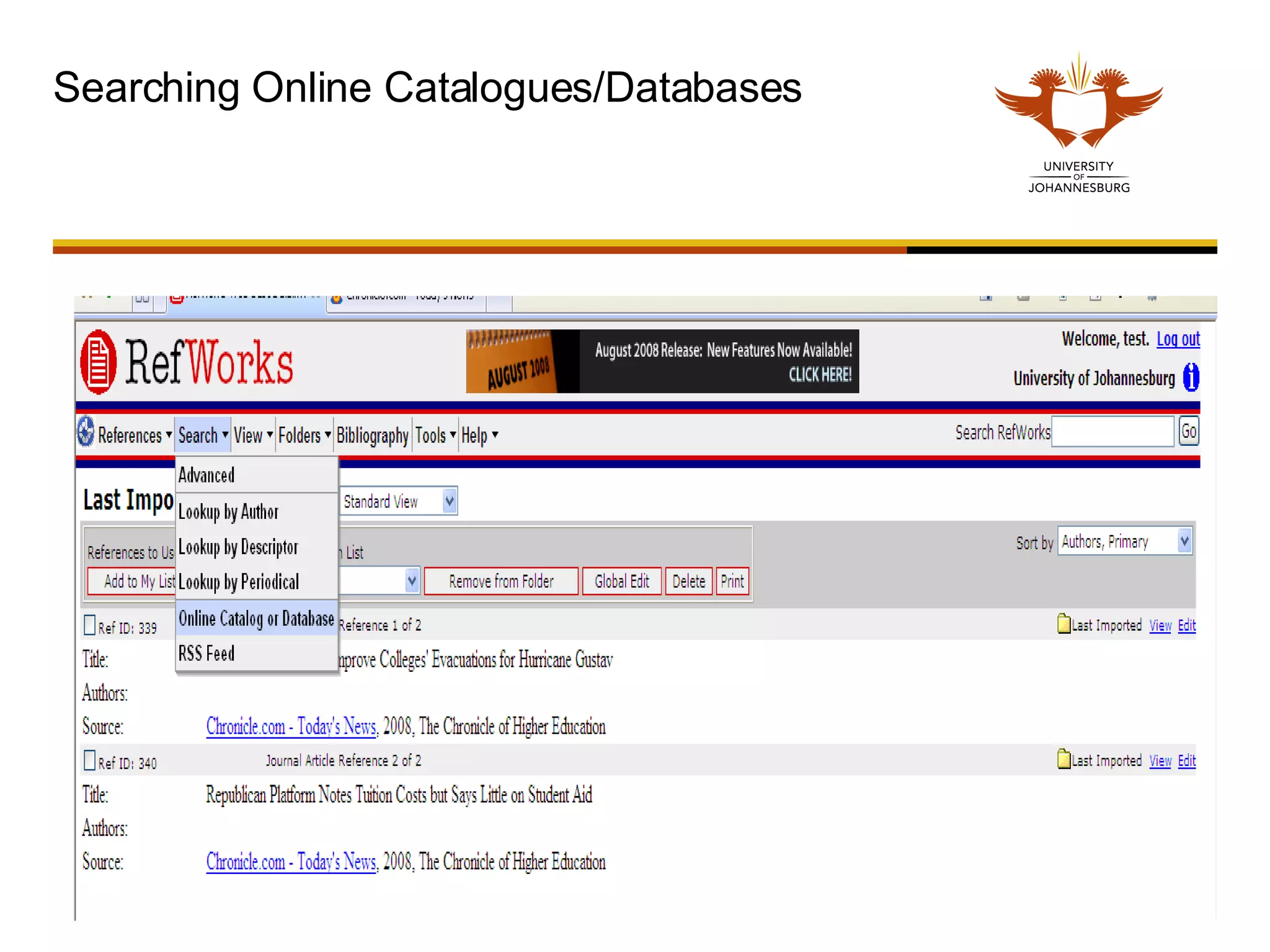Click the folder icon for Ref ID 340

point(1064,759)
